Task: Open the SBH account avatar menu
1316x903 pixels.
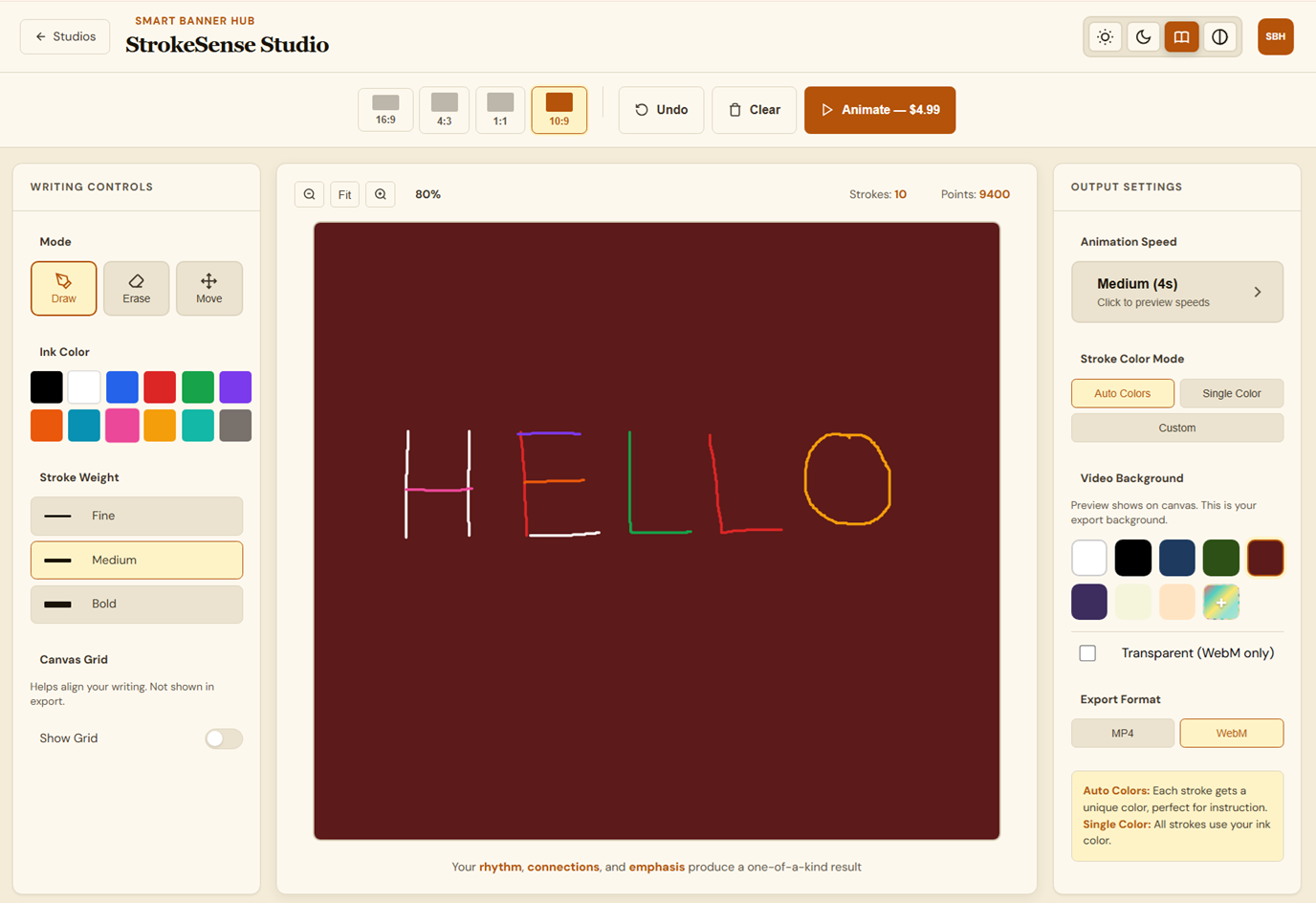Action: tap(1275, 37)
